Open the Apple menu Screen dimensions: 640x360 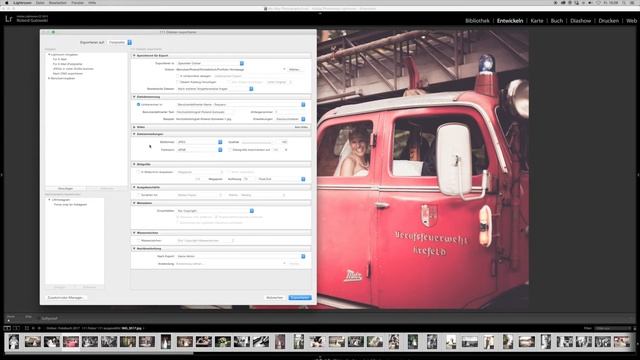6,2
